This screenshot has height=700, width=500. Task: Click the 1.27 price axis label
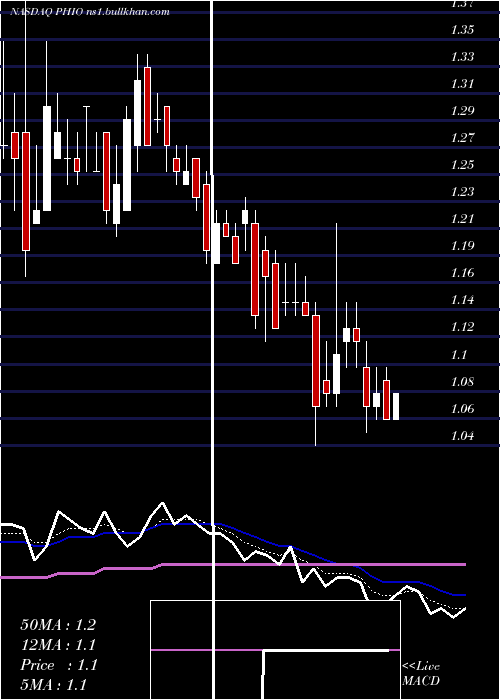[x=462, y=138]
